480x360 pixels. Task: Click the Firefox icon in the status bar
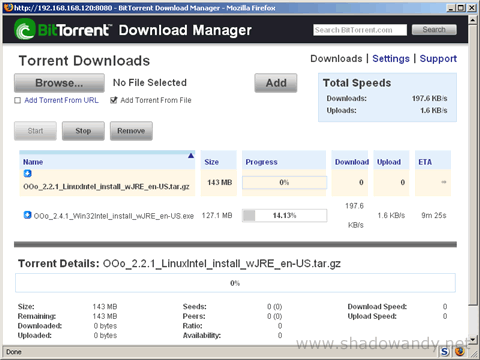[460, 351]
